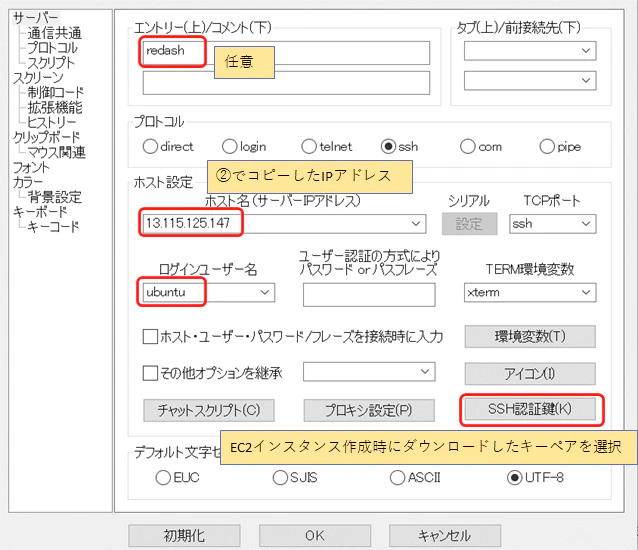Expand the host name 13.115.125.147 dropdown
The width and height of the screenshot is (638, 550).
coord(415,224)
